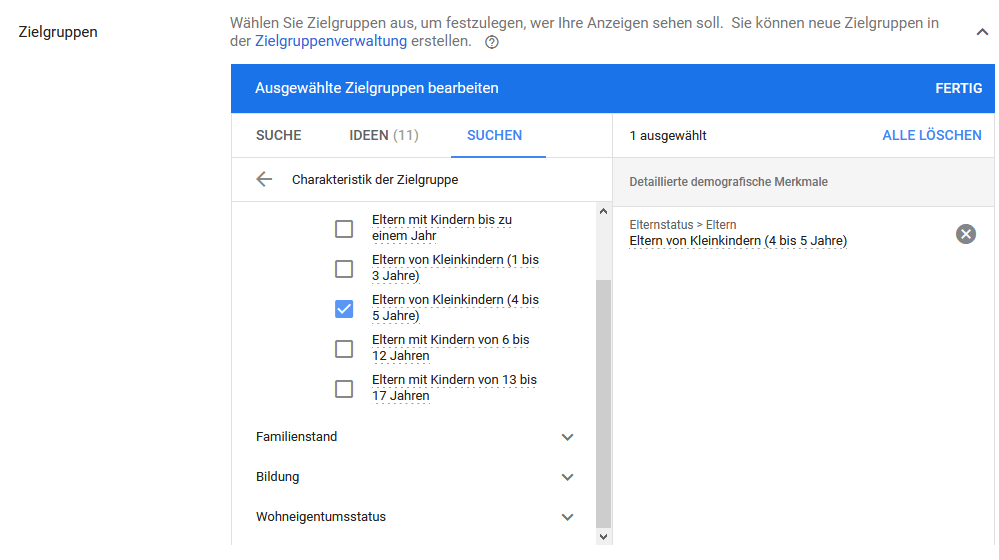Click the FERTIG button
The width and height of the screenshot is (999, 560).
tap(958, 88)
